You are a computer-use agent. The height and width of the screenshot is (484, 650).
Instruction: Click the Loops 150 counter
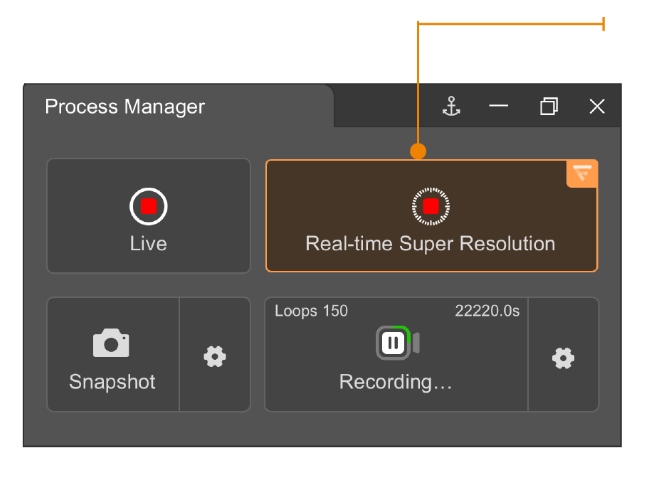tap(311, 311)
